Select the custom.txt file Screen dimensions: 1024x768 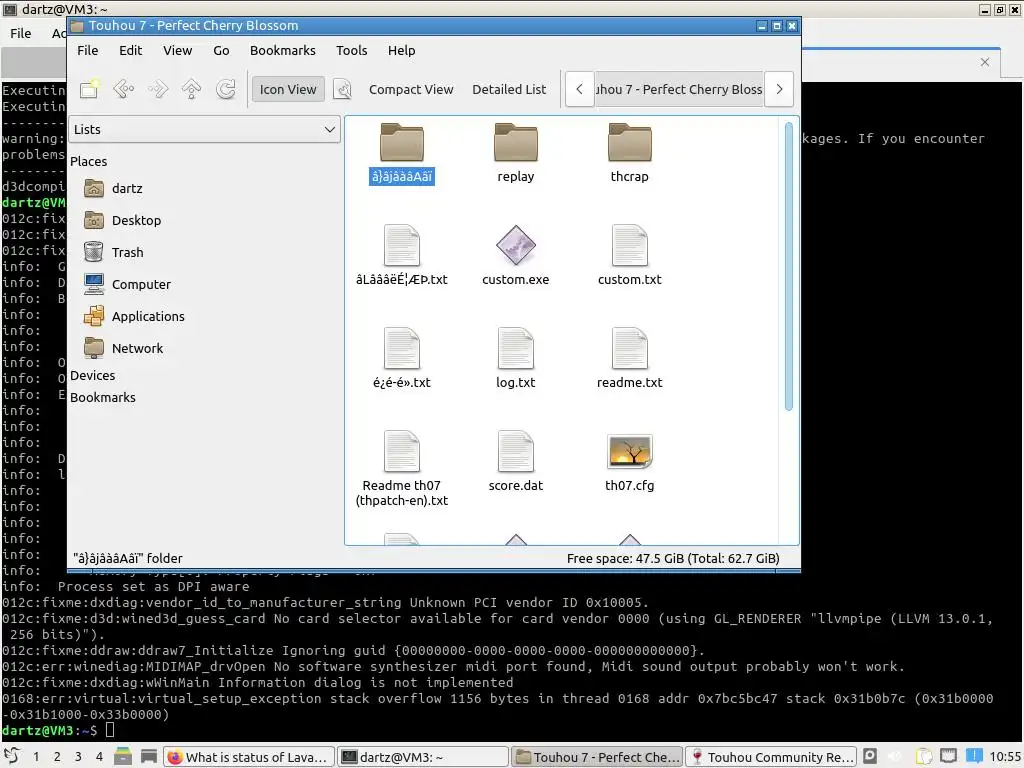[630, 256]
